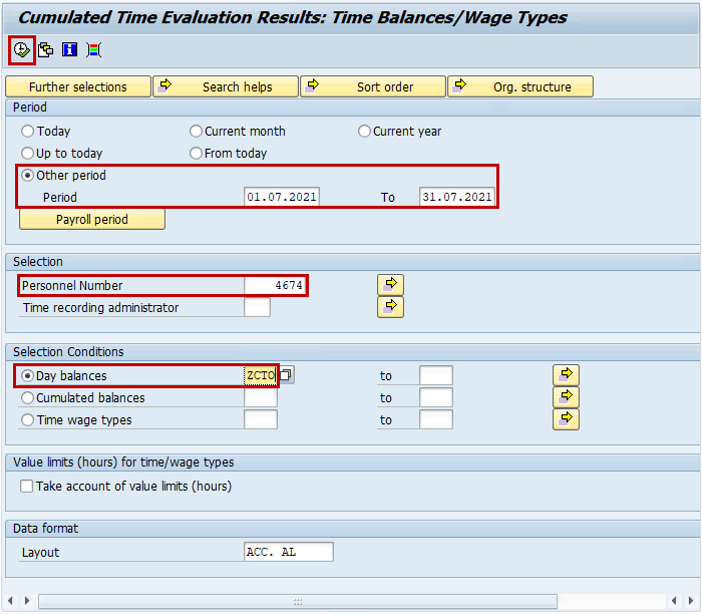Choose the From today option
This screenshot has height=615, width=702.
(x=196, y=153)
